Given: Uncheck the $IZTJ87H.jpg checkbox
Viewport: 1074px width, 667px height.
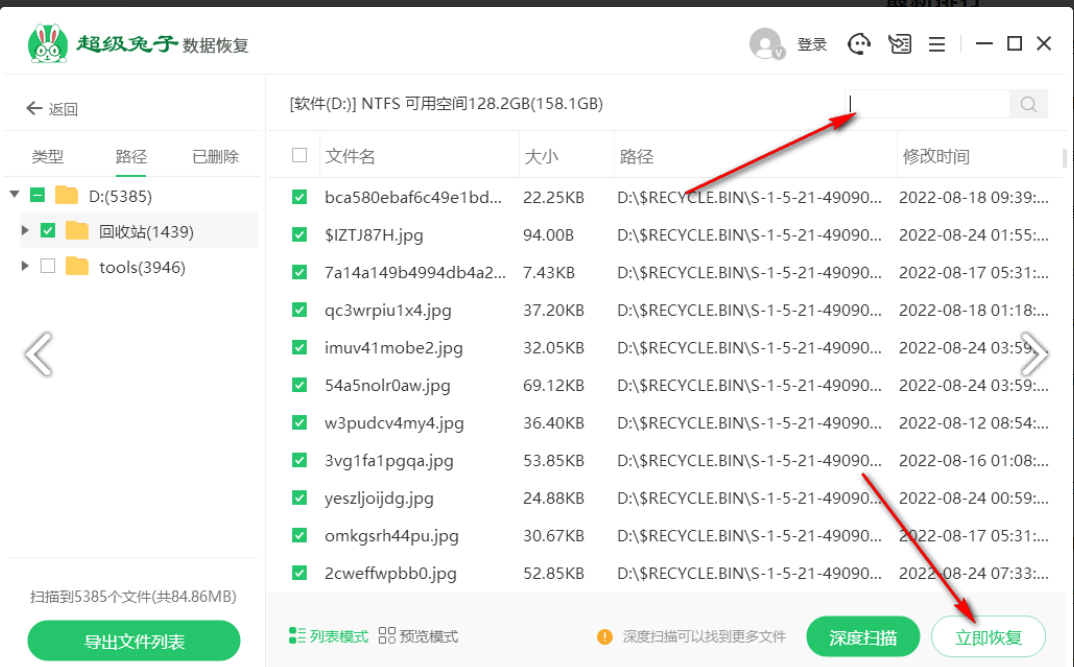Looking at the screenshot, I should tap(299, 235).
